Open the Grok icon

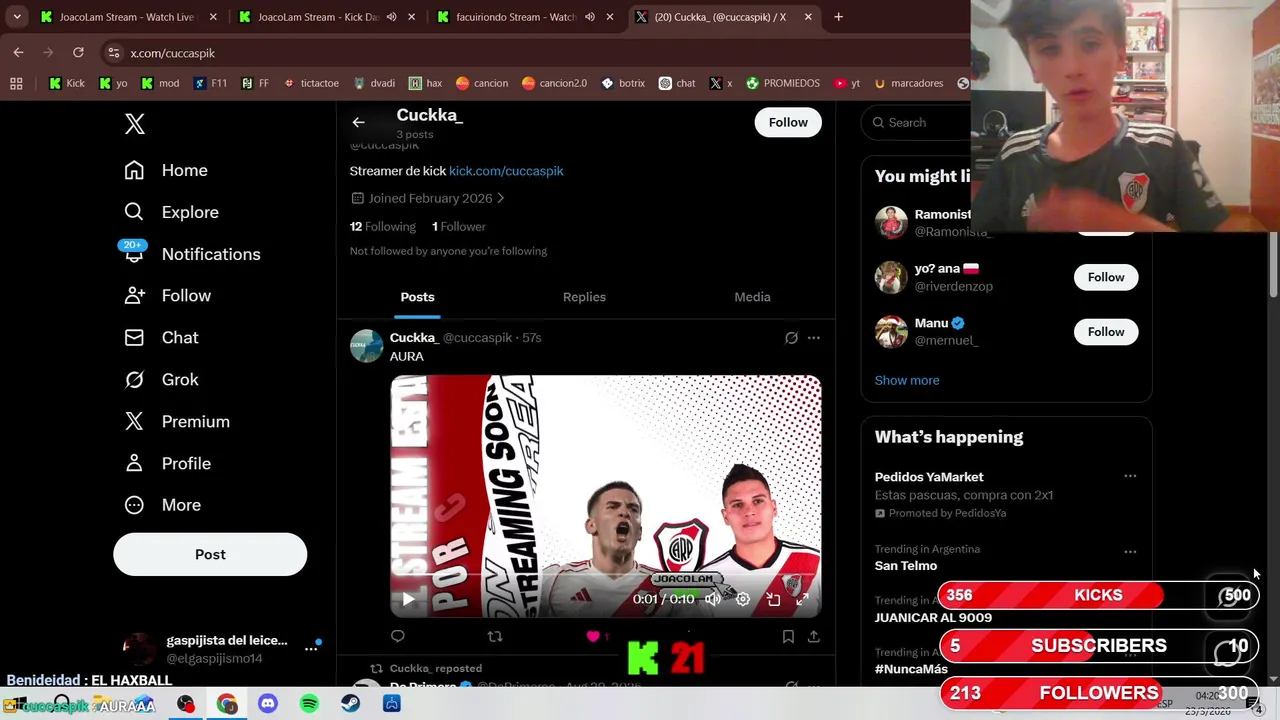click(x=134, y=380)
